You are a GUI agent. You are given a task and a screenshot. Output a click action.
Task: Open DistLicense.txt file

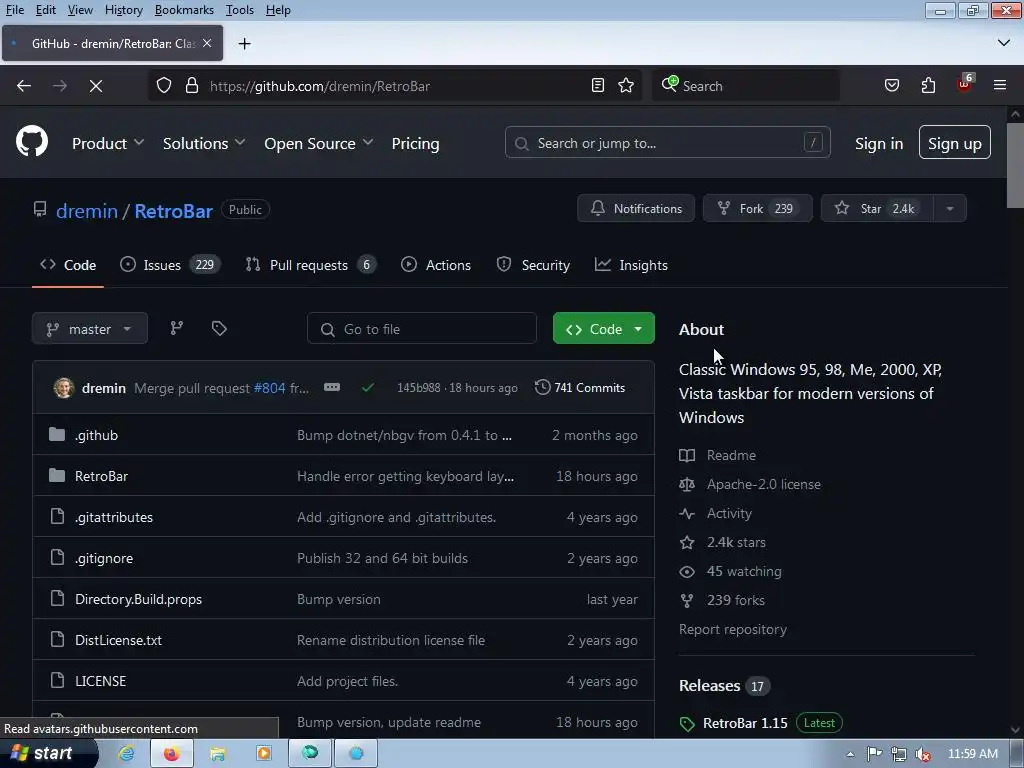point(118,640)
